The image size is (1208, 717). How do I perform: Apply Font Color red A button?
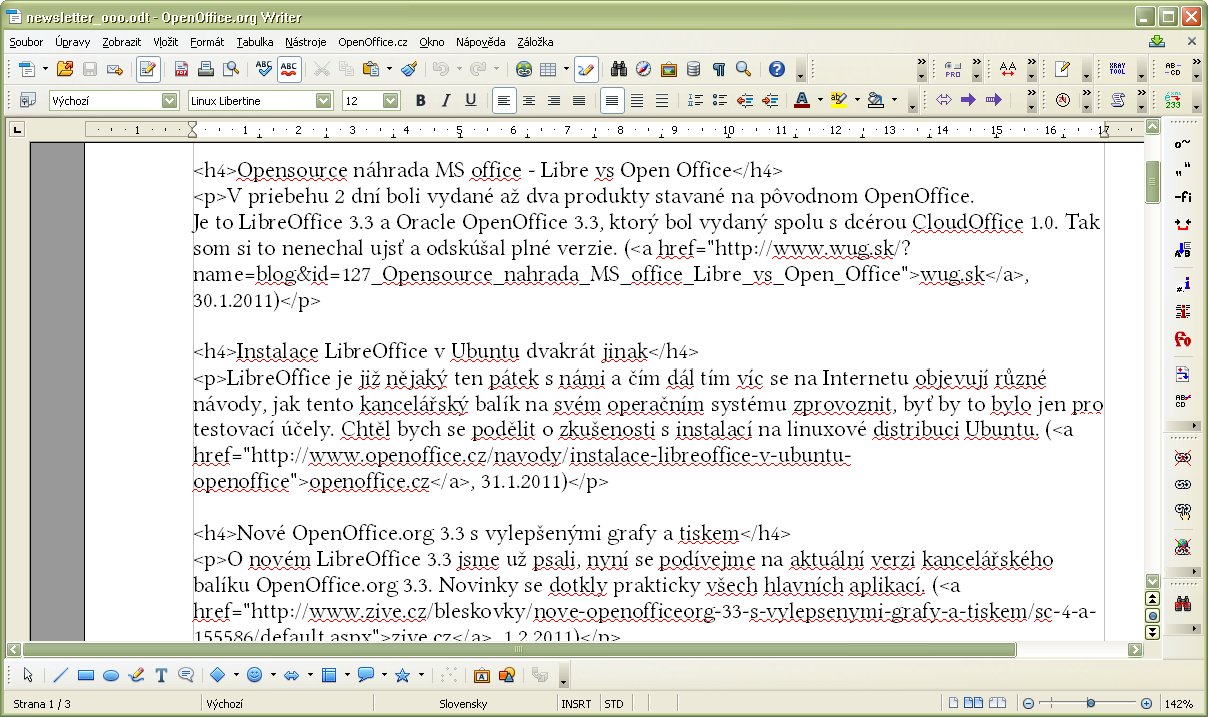[802, 100]
